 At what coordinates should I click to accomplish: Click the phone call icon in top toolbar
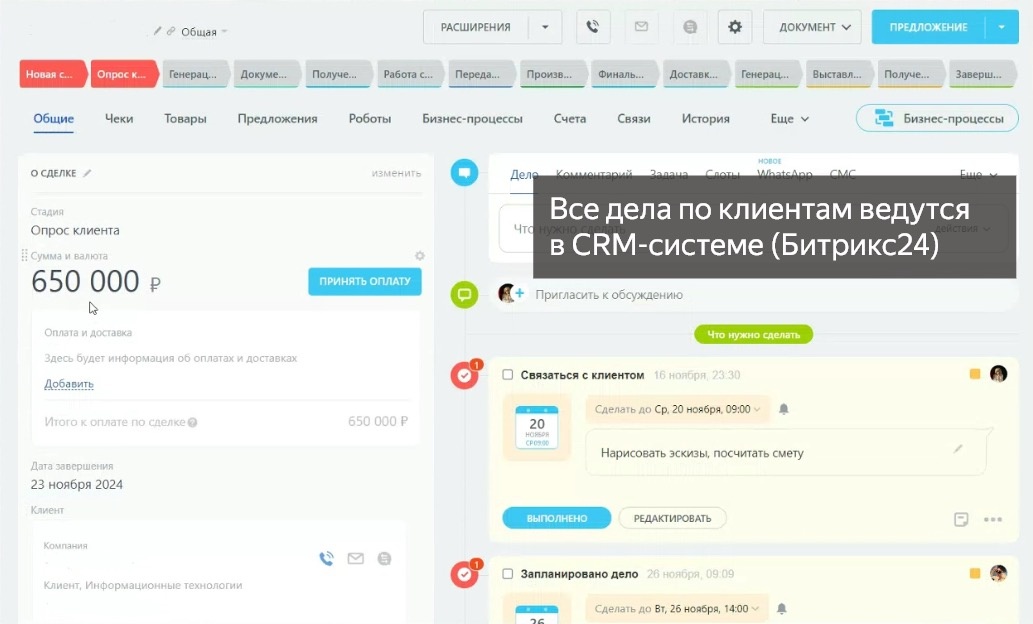point(593,27)
